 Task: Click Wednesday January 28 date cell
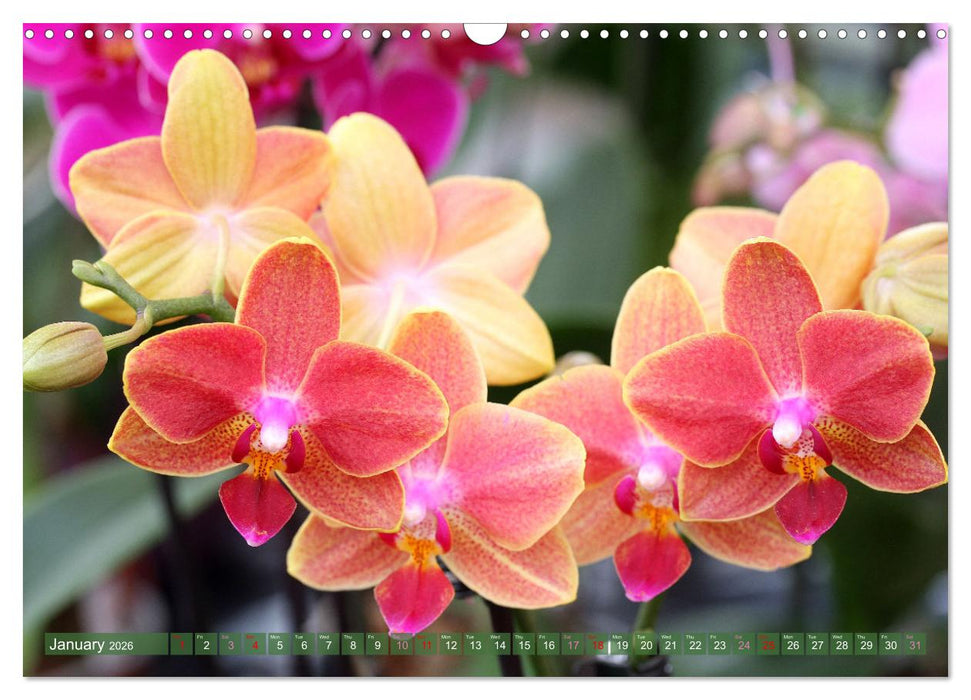tap(841, 645)
